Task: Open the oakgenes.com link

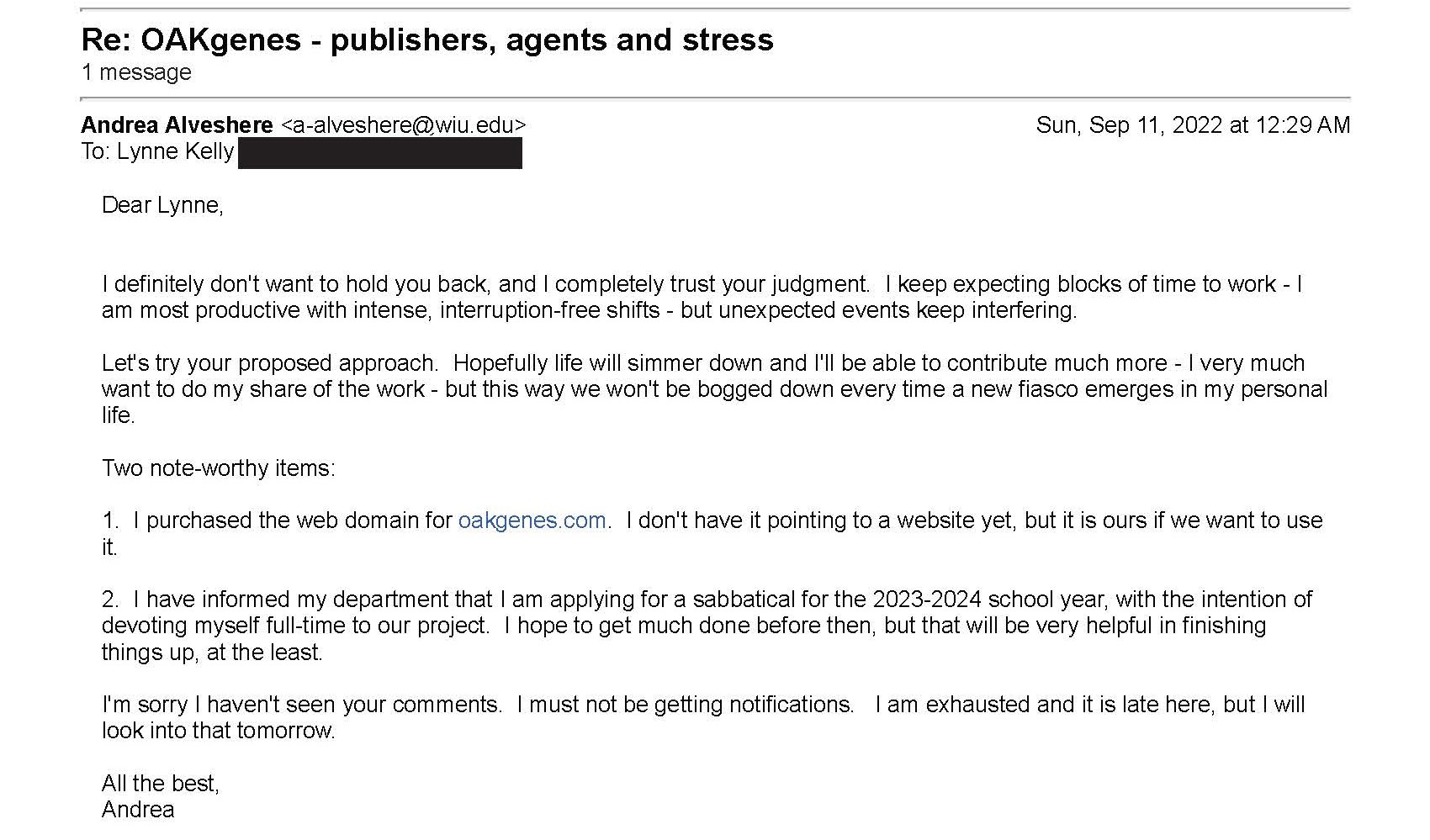Action: pyautogui.click(x=532, y=520)
